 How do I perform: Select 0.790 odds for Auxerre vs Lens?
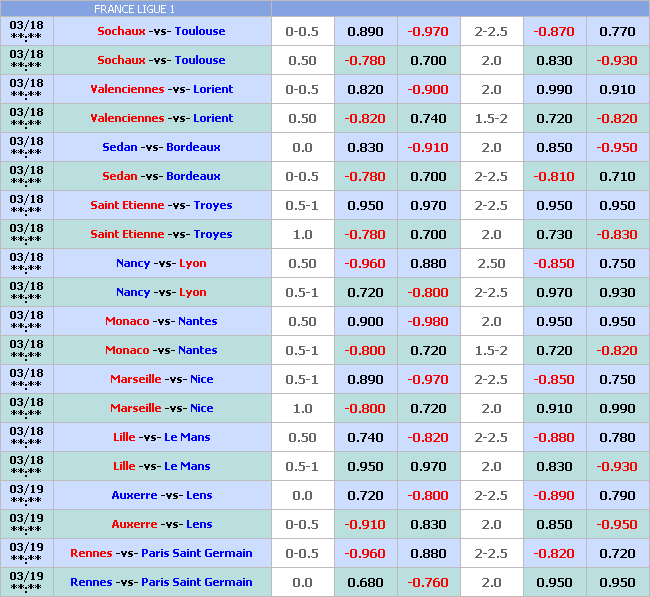tap(617, 495)
